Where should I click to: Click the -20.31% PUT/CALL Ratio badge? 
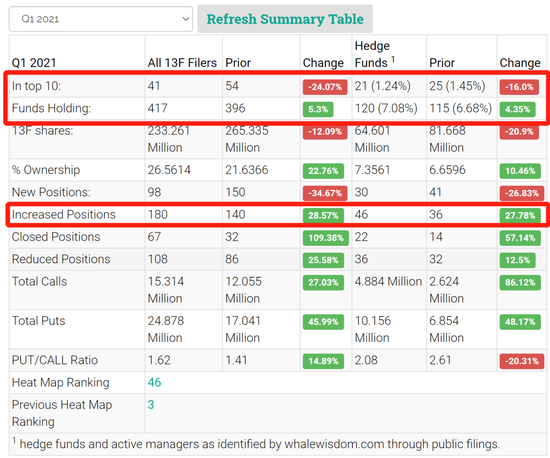(x=522, y=361)
